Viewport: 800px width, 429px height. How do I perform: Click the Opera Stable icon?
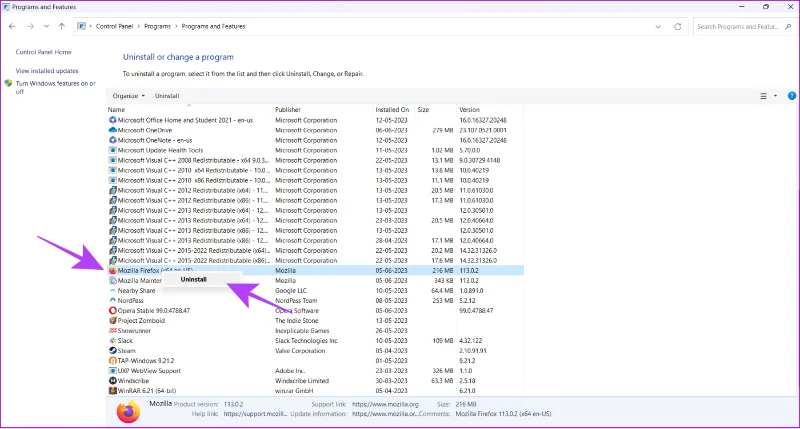pos(112,310)
